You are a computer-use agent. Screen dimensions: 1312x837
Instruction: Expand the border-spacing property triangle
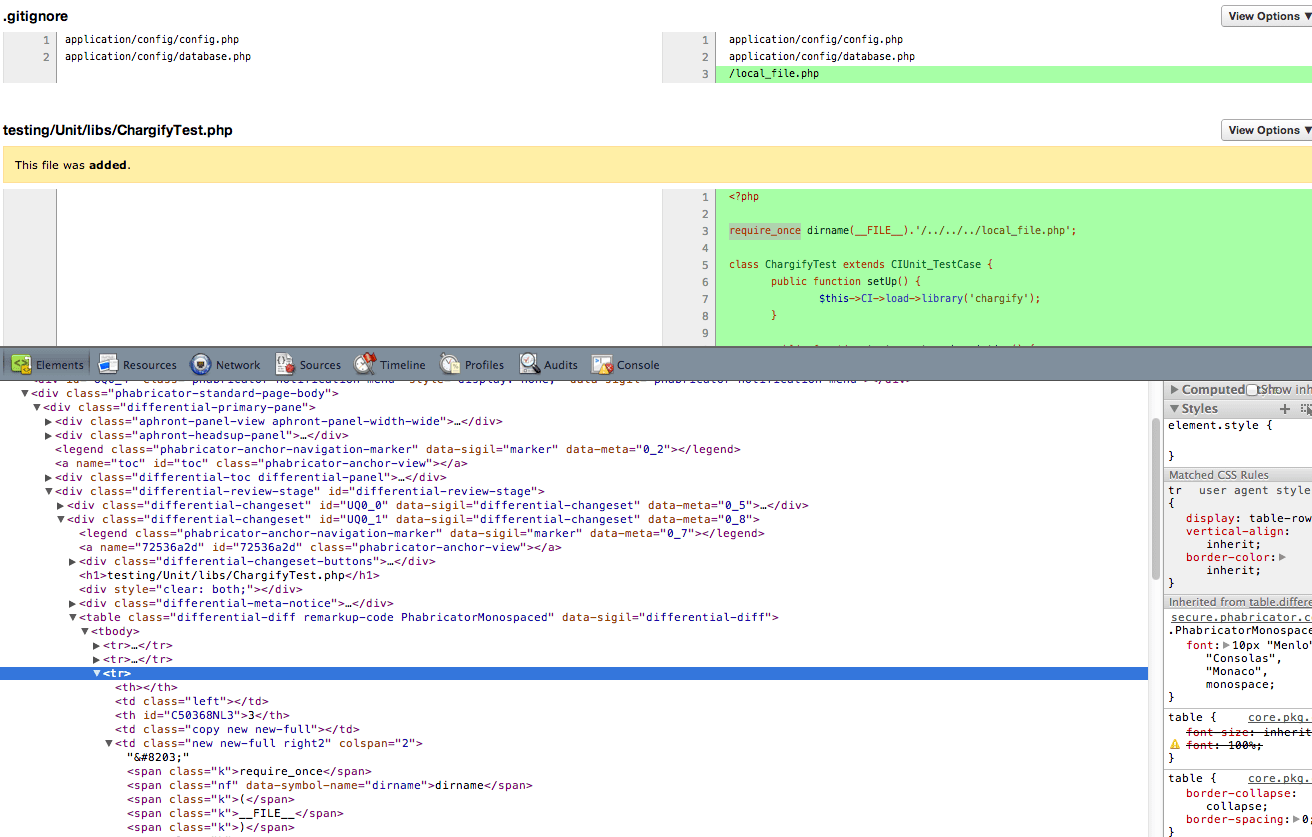pos(1298,819)
